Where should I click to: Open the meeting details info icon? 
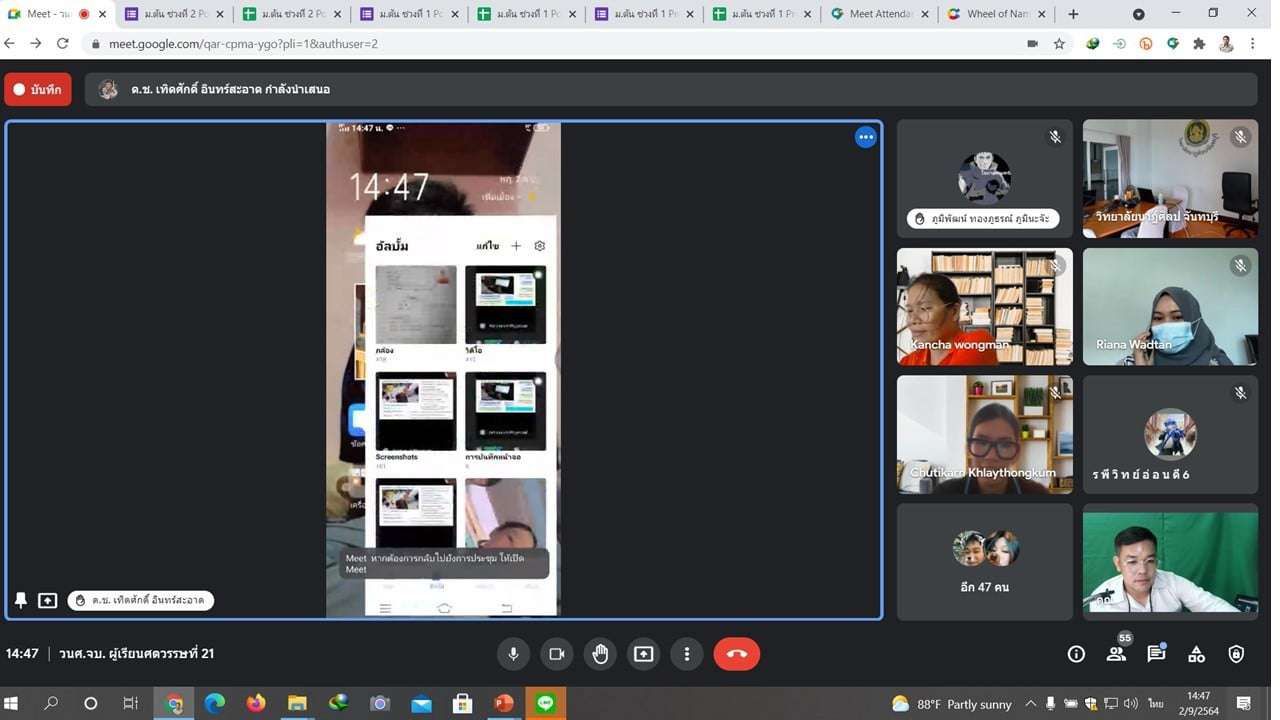point(1076,654)
